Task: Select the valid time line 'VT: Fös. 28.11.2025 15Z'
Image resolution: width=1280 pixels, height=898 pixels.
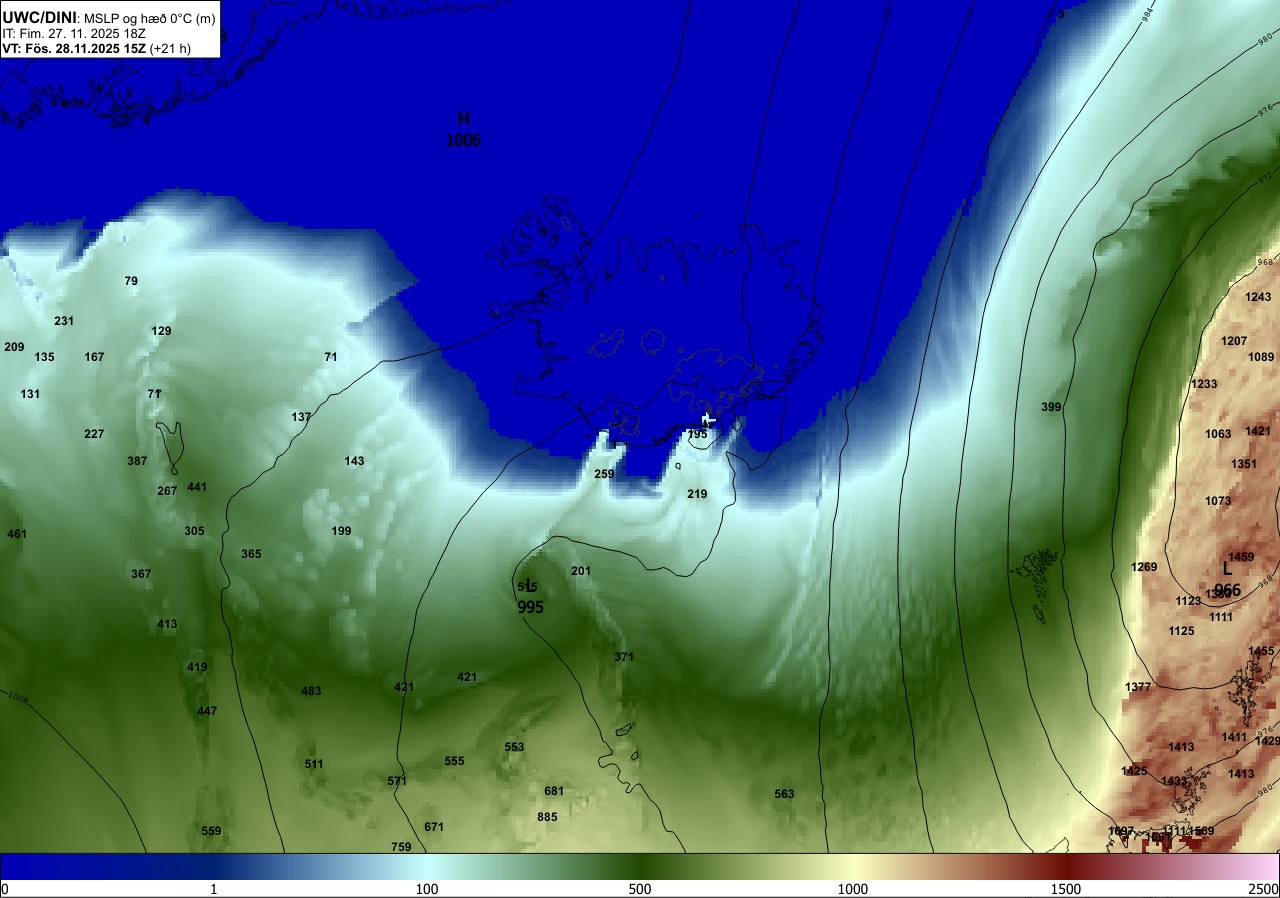Action: pyautogui.click(x=75, y=48)
